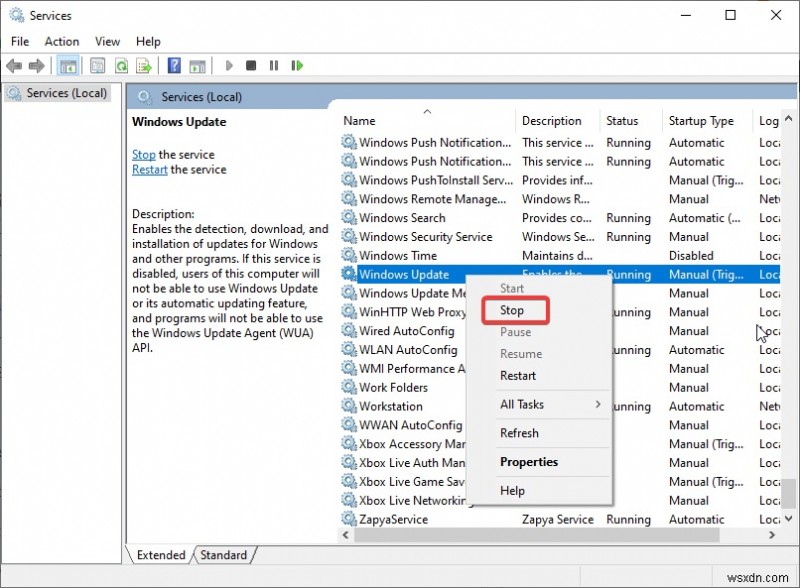Select the ZapyaService row
800x588 pixels.
560,520
